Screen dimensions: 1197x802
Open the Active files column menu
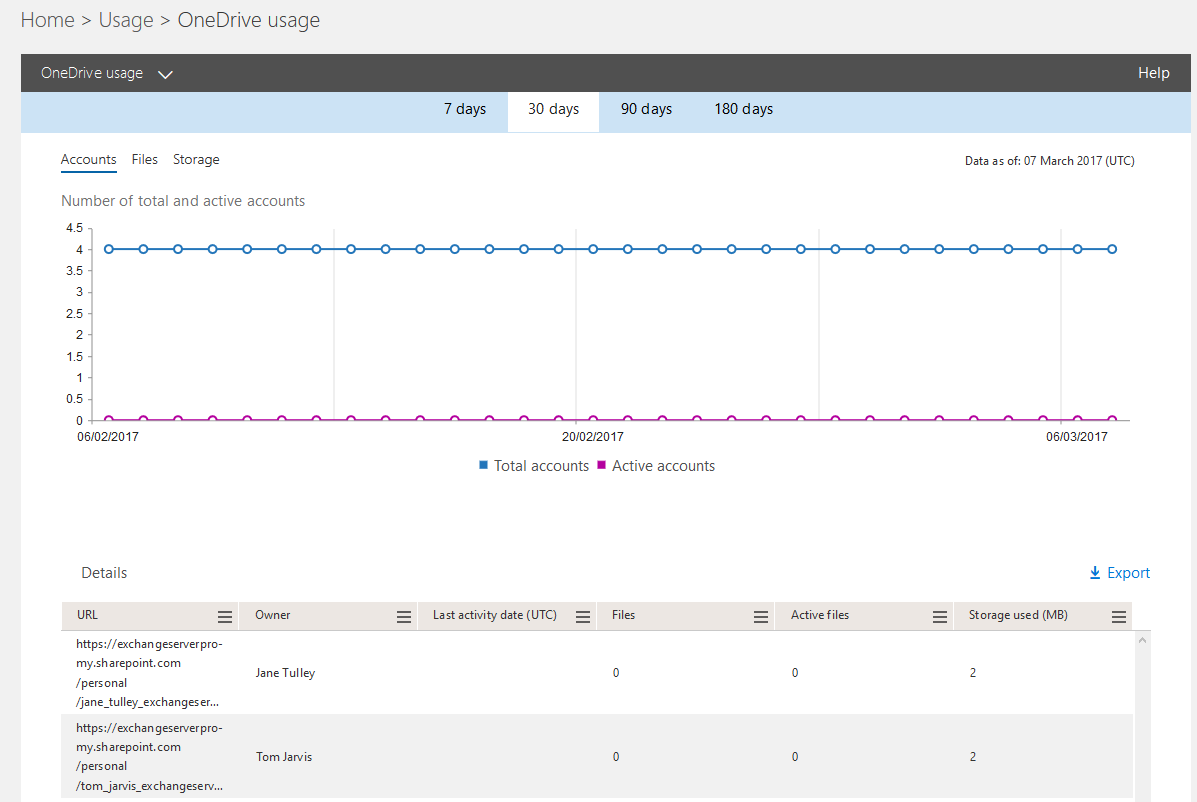click(939, 616)
